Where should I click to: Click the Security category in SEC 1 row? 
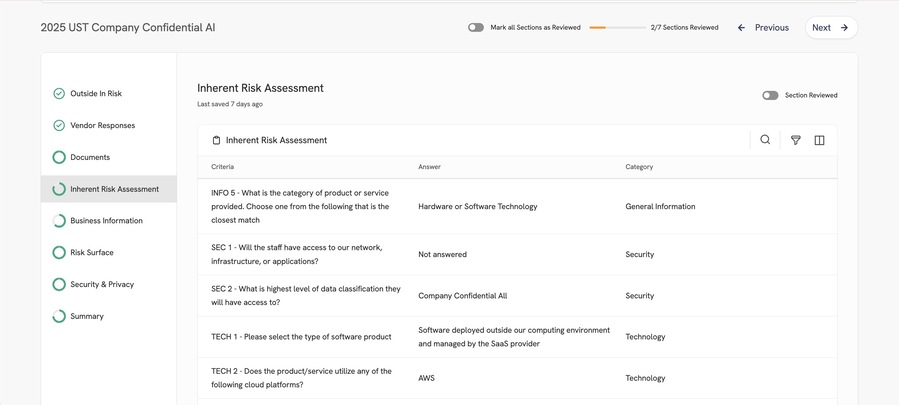(640, 255)
